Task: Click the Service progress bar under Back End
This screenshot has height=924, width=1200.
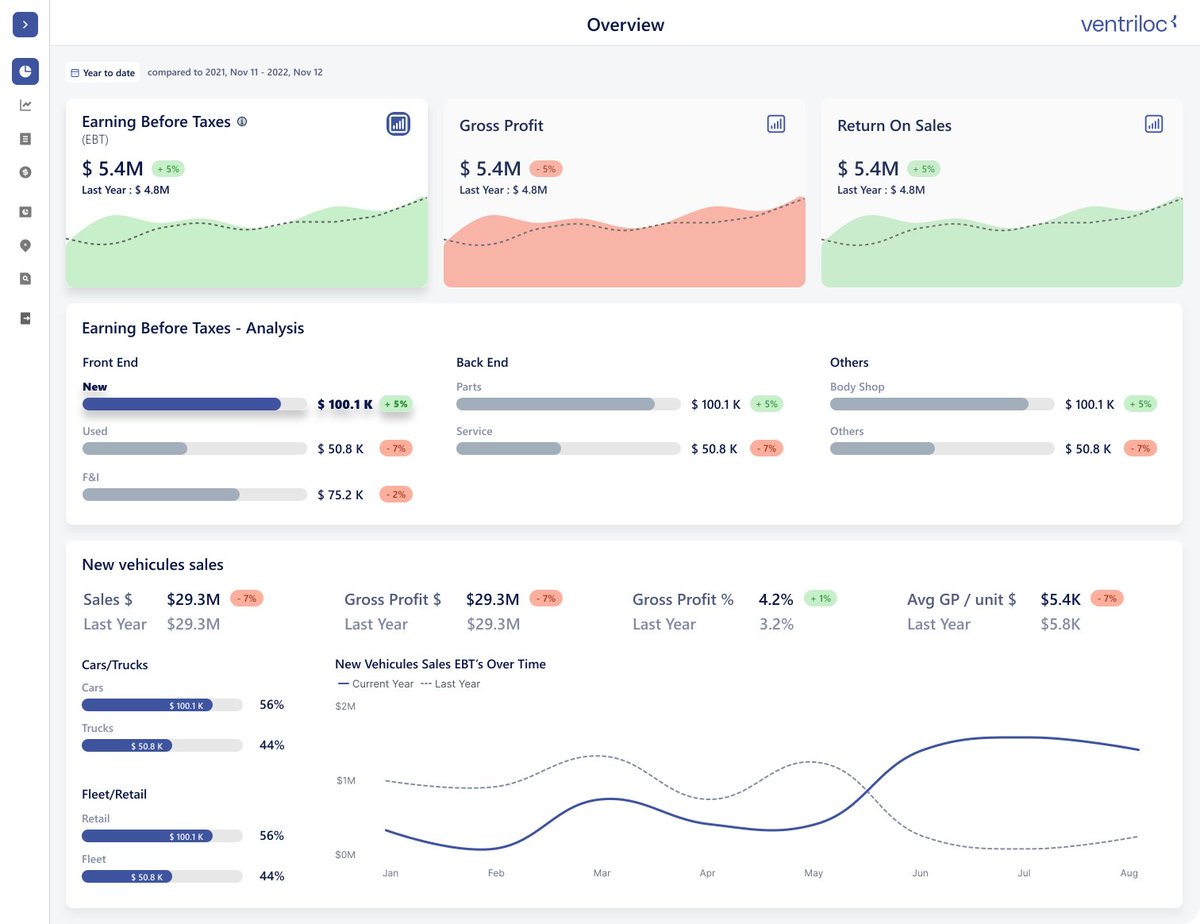Action: (569, 449)
